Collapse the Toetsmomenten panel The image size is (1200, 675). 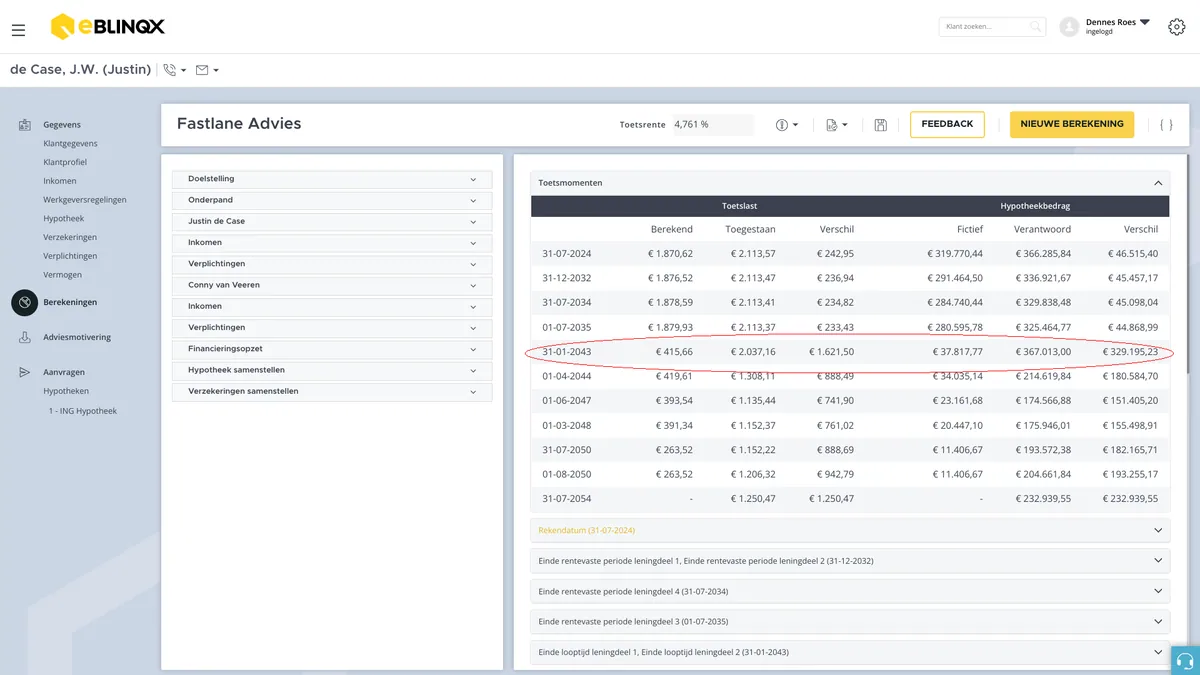(x=1158, y=183)
